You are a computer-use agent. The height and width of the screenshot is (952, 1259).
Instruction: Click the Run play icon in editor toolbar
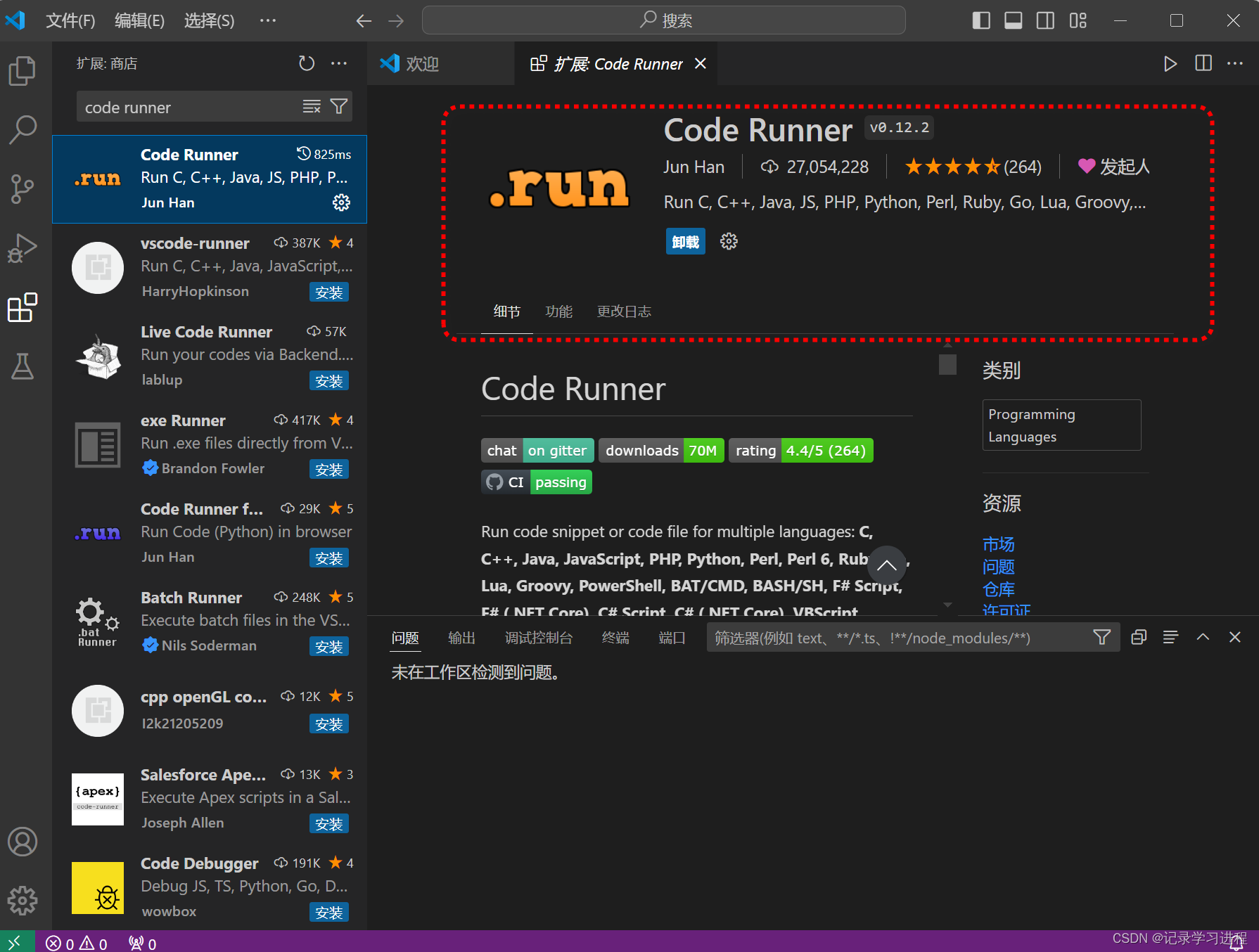1170,64
